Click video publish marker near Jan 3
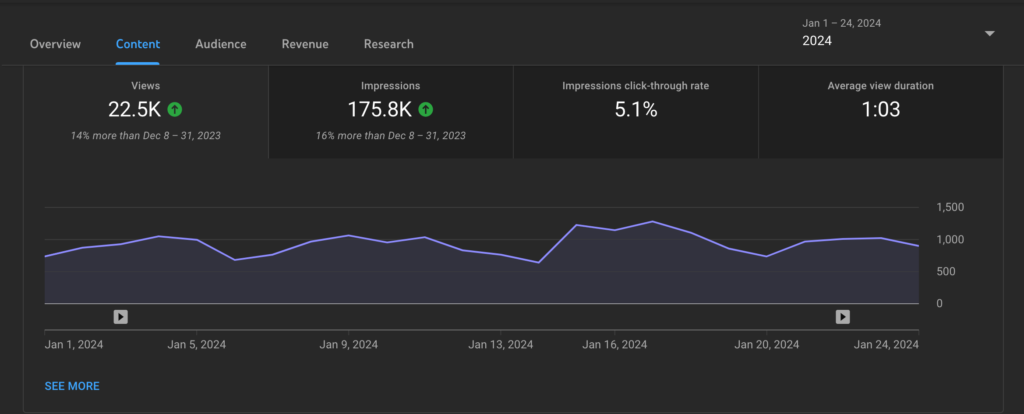 [x=121, y=317]
